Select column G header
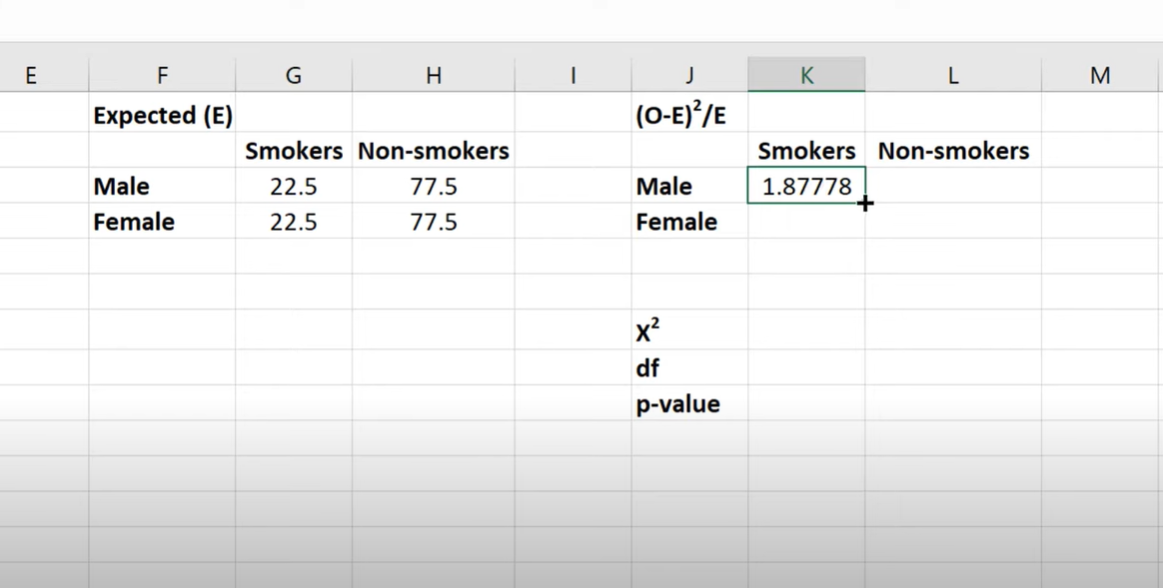The height and width of the screenshot is (588, 1163). coord(293,75)
